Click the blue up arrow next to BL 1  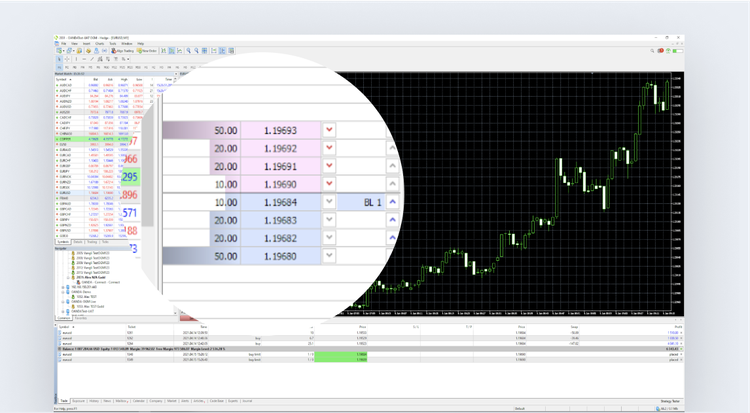(x=392, y=202)
